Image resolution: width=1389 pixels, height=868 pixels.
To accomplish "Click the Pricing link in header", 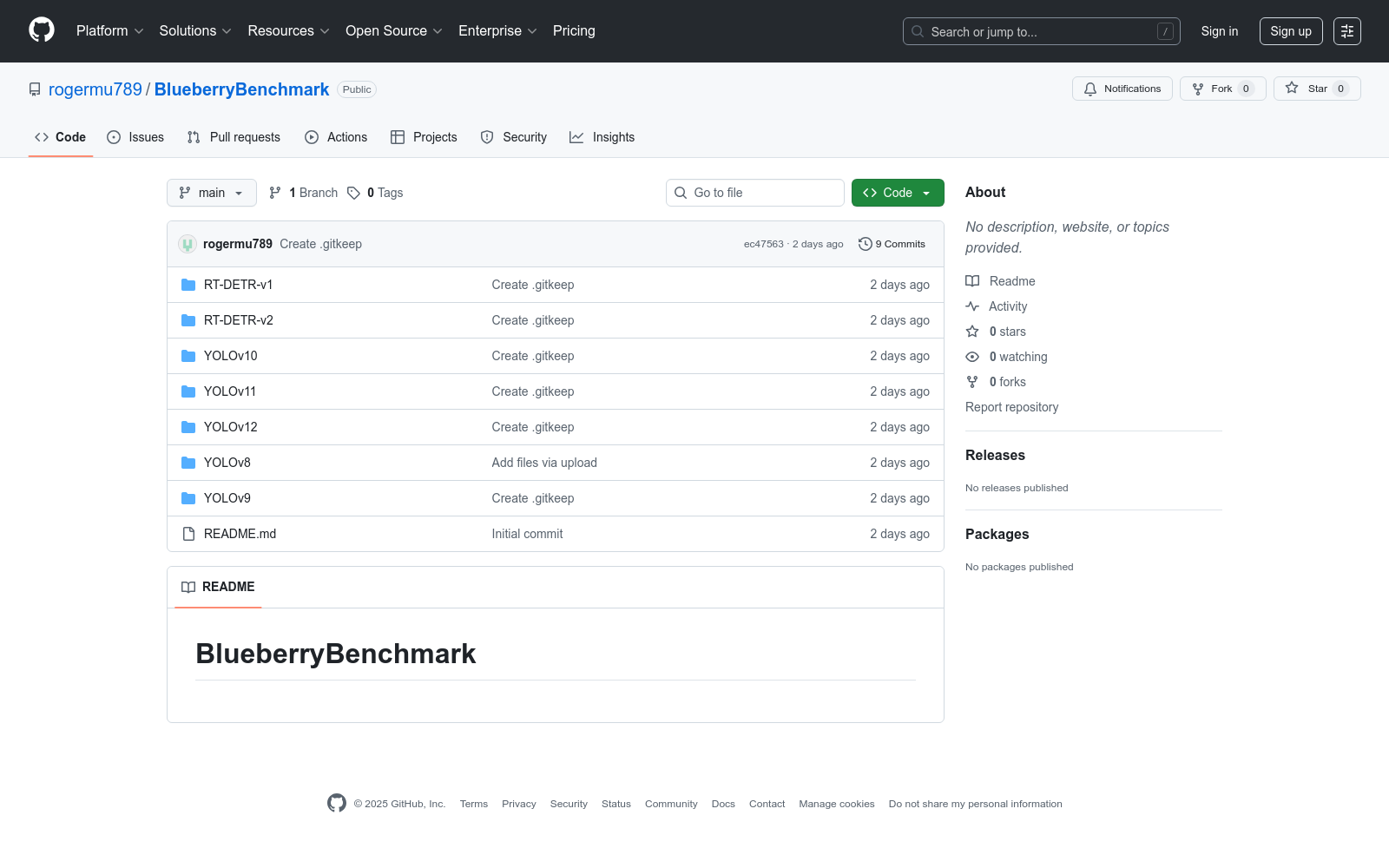I will 574,31.
